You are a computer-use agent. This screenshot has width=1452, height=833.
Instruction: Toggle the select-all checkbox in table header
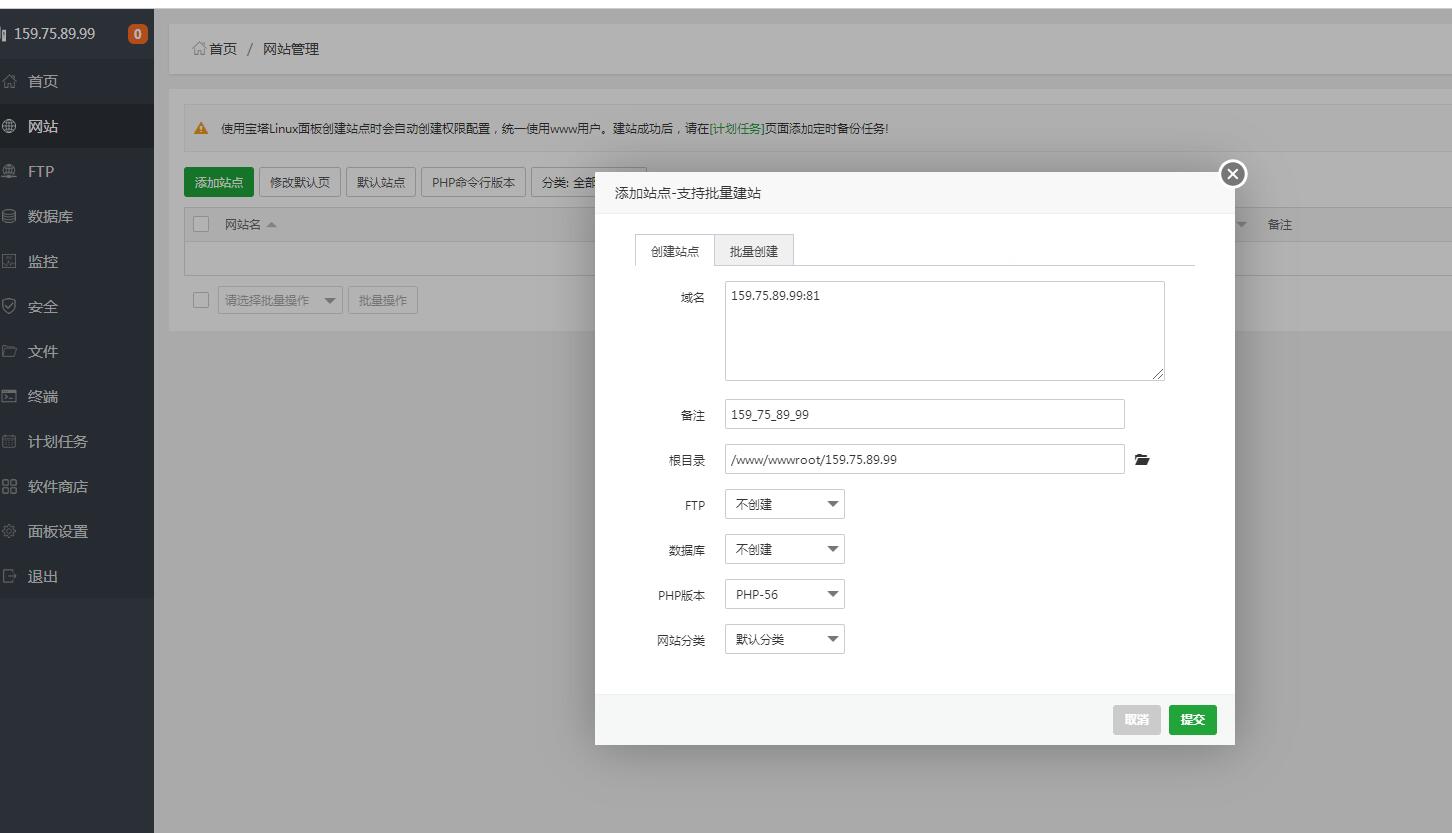pyautogui.click(x=201, y=224)
